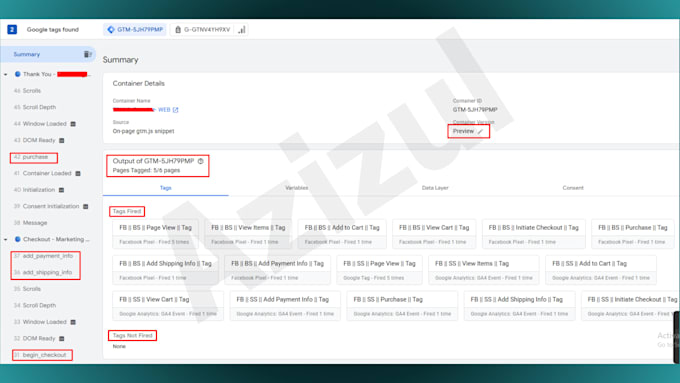Open the FB || BS || Purchase || Tag card
The image size is (680, 383).
pyautogui.click(x=633, y=234)
